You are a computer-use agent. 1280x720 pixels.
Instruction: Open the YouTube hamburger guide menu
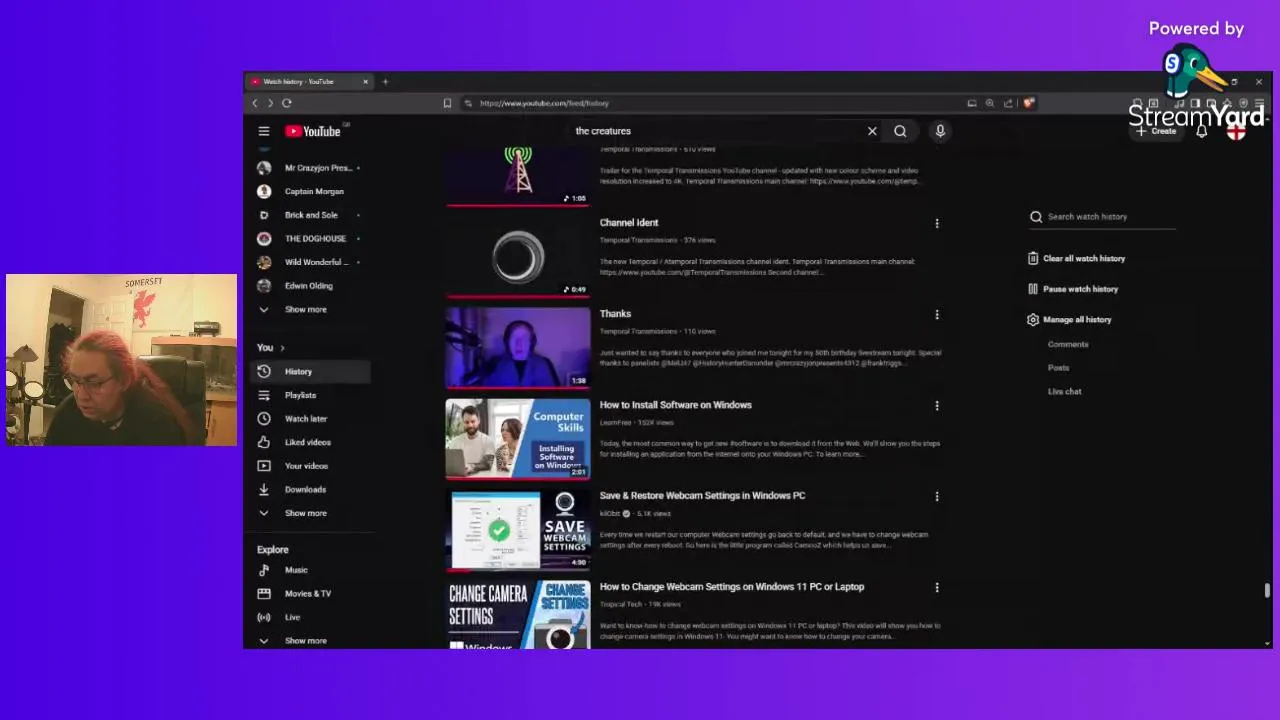click(x=264, y=131)
